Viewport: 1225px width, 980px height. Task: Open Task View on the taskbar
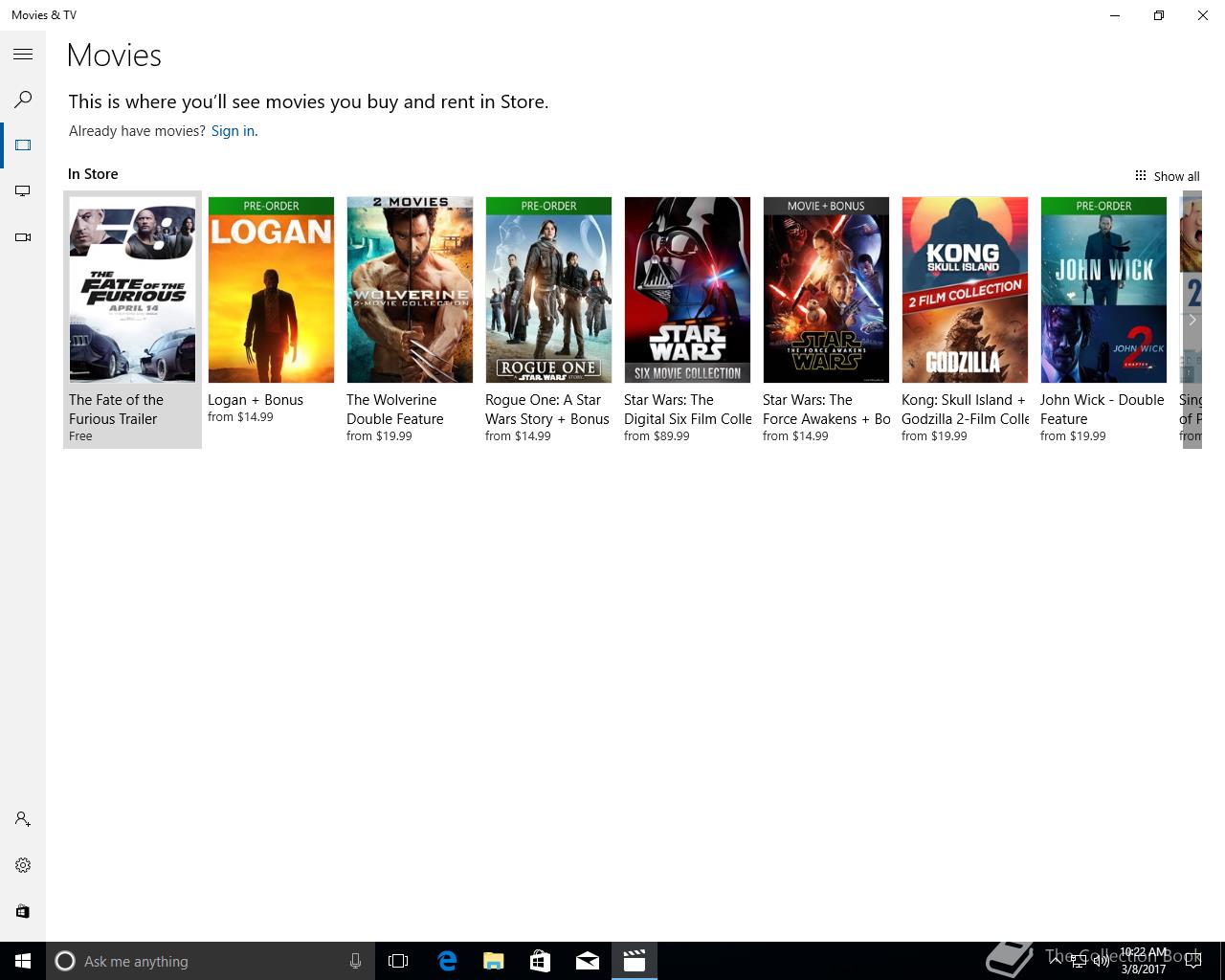coord(398,961)
